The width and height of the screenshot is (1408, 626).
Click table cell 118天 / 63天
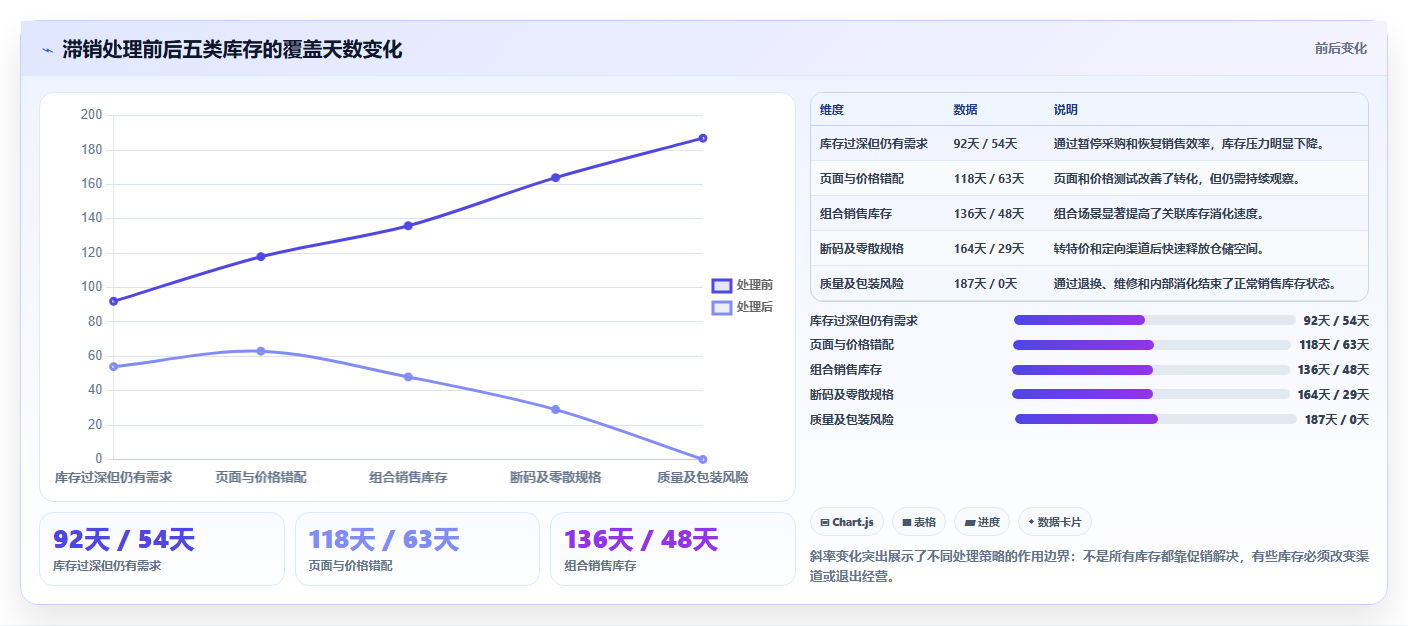[989, 179]
